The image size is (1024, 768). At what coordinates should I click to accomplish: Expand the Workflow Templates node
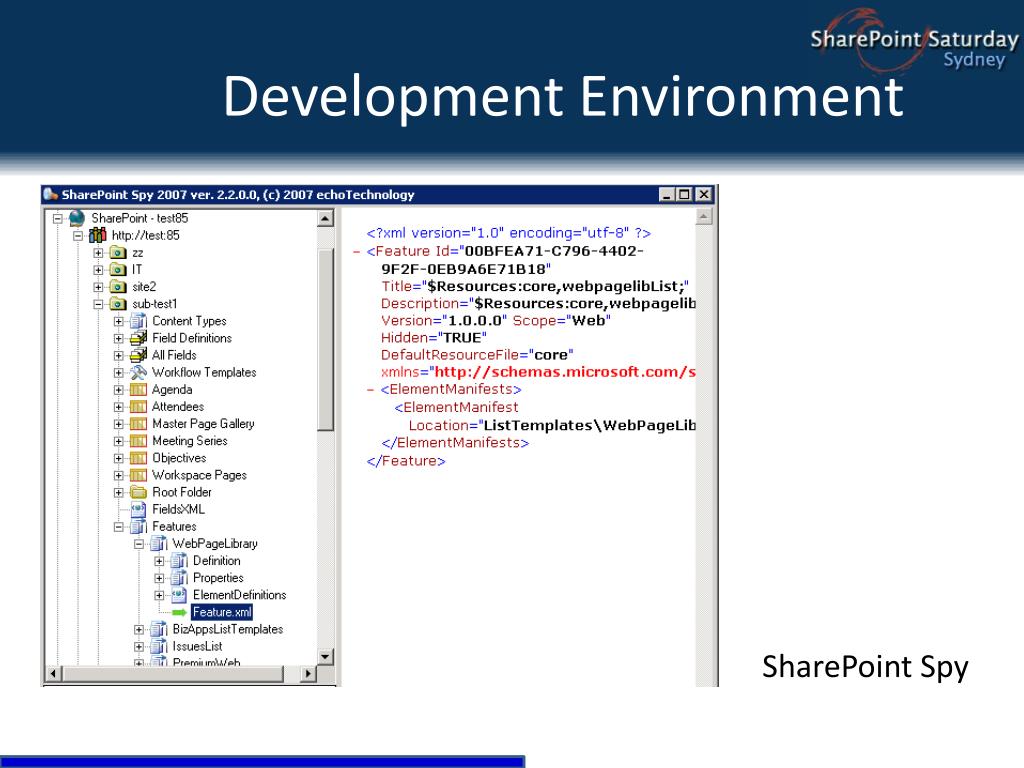pos(118,373)
